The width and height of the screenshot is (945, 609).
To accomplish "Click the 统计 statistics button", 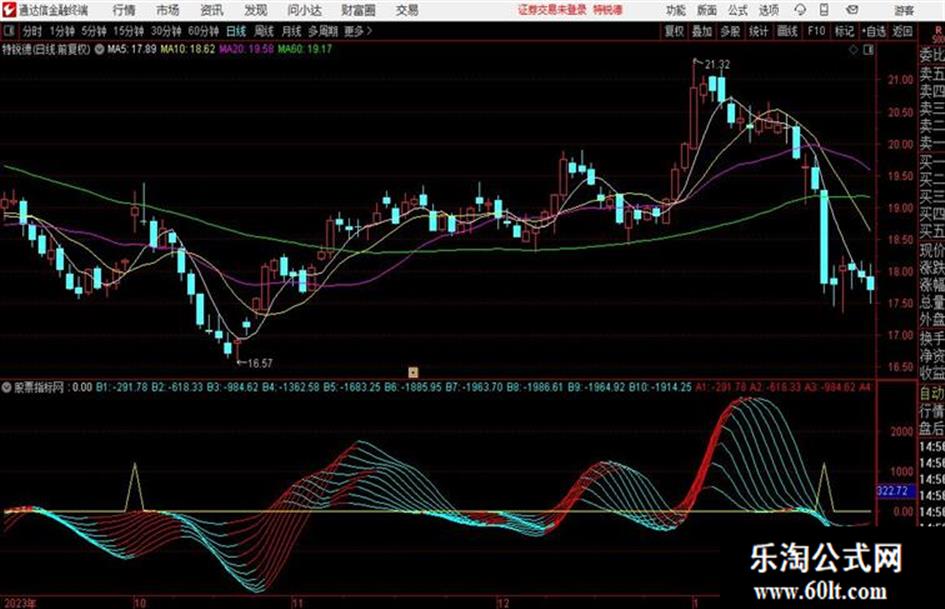I will 758,31.
